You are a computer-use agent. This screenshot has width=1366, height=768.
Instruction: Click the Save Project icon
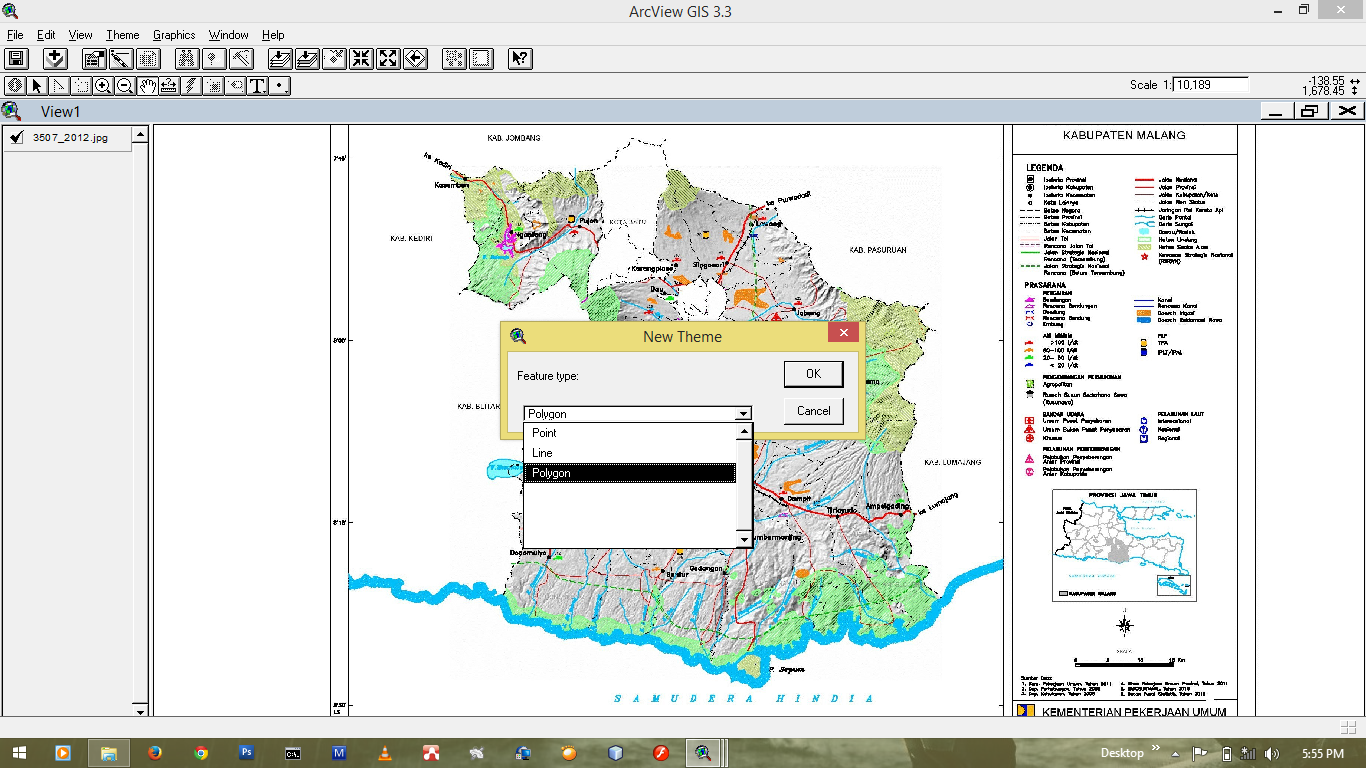click(16, 59)
